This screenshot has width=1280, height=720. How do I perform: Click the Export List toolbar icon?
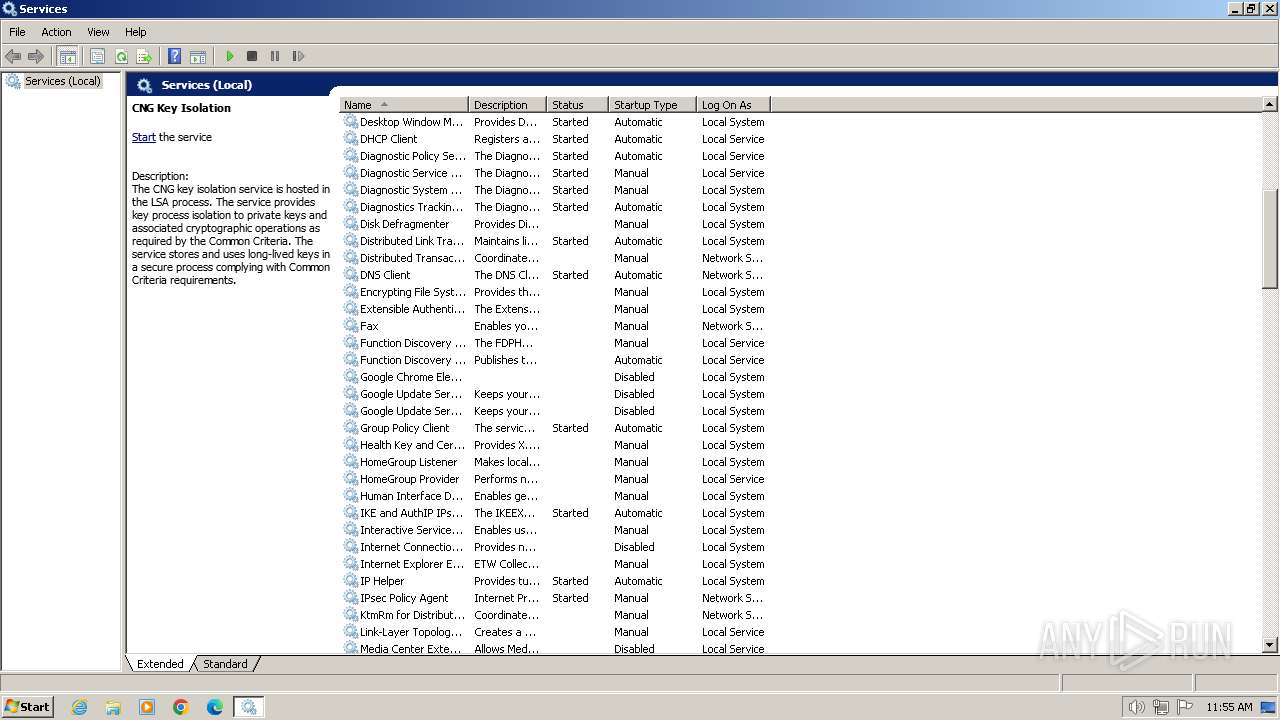coord(144,56)
